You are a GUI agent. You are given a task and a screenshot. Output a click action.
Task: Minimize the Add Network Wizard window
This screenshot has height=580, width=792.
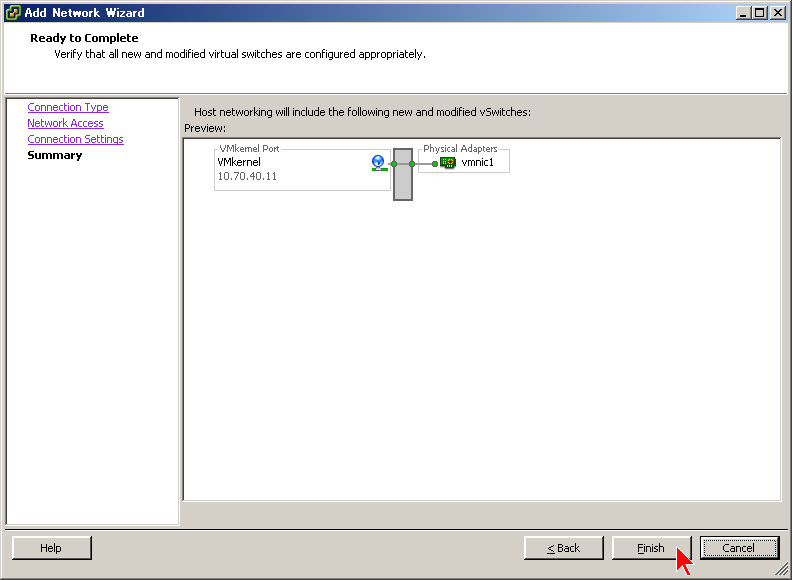pyautogui.click(x=742, y=13)
